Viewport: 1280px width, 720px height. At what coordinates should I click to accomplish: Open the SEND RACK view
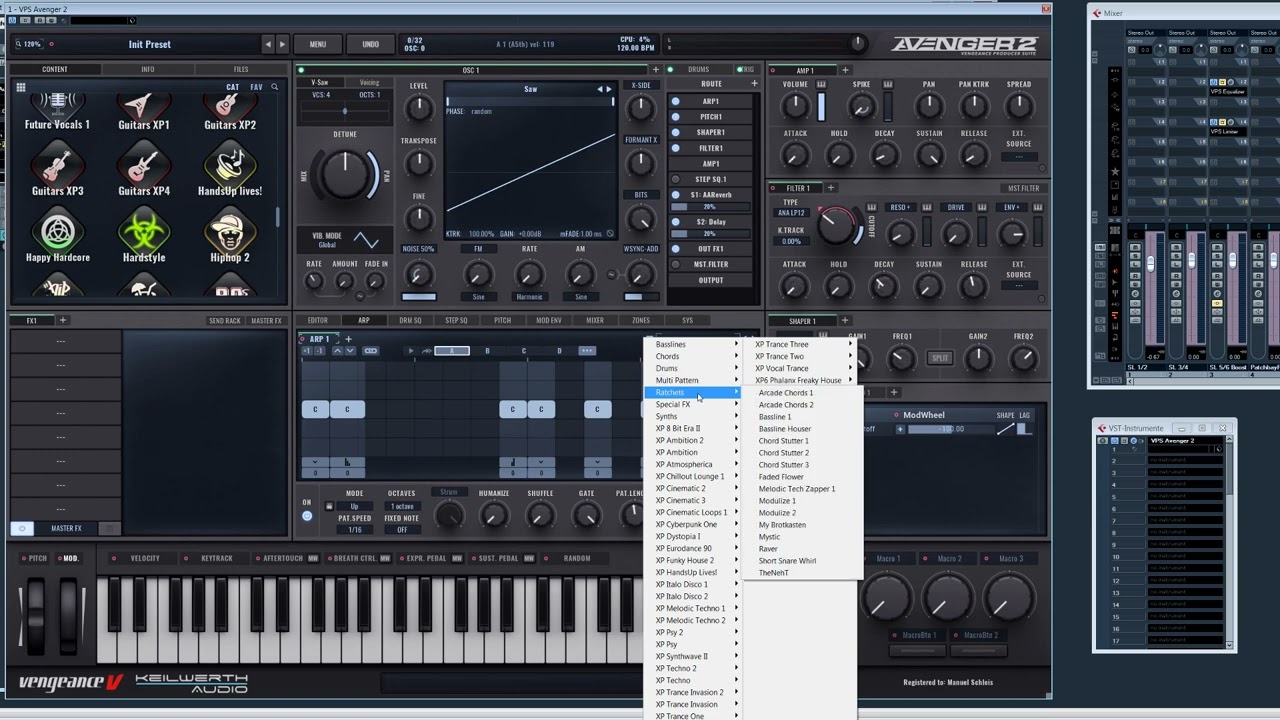pos(225,321)
